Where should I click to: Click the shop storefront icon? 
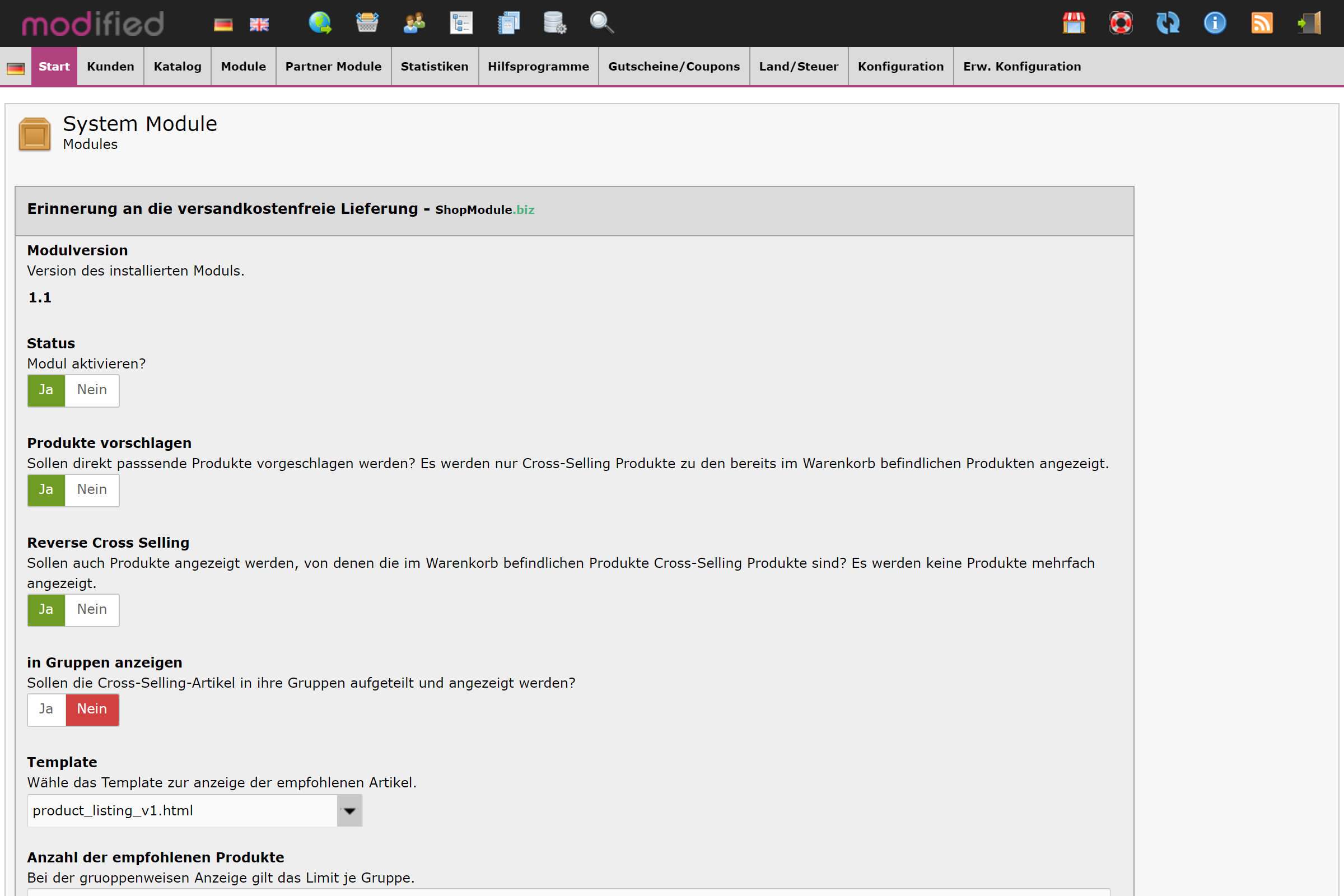pyautogui.click(x=1074, y=23)
